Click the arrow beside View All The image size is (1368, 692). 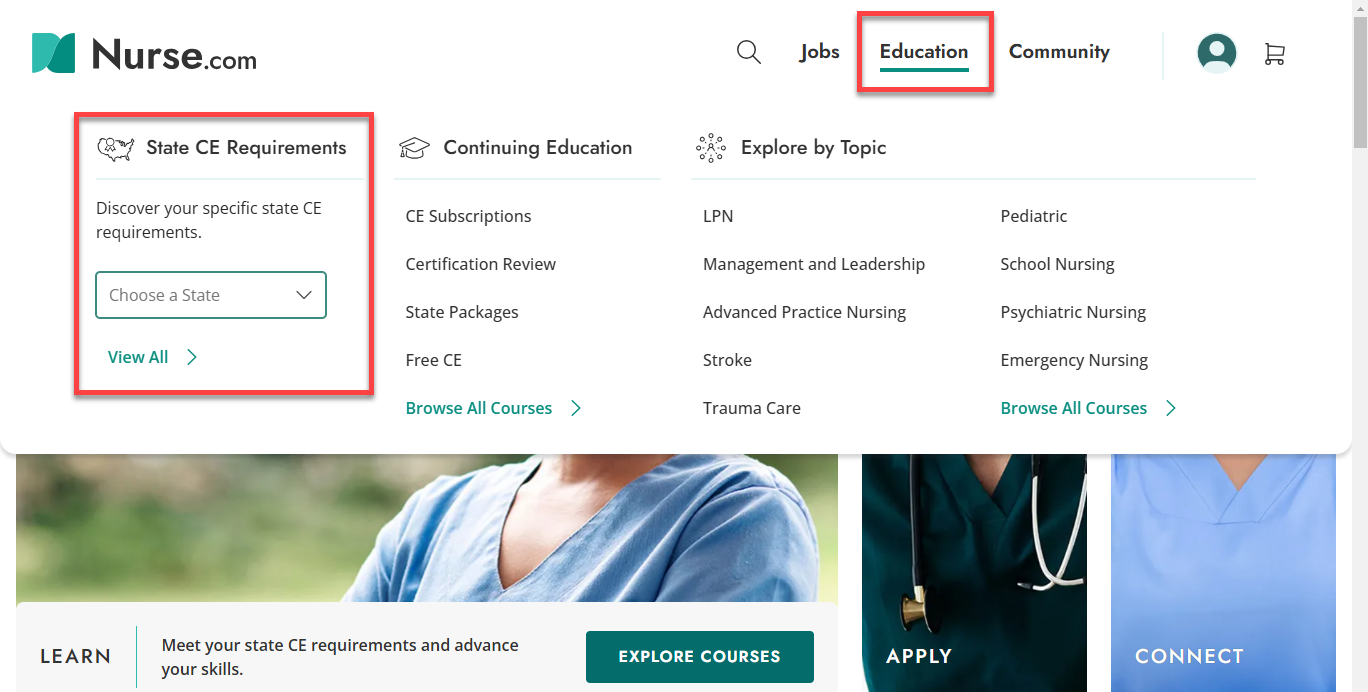click(191, 356)
